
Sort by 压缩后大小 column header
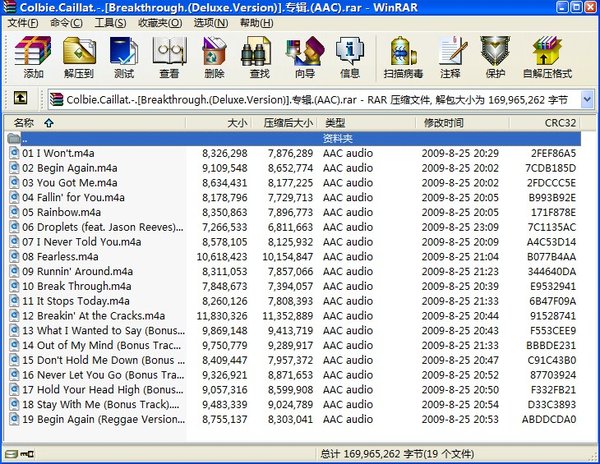pyautogui.click(x=286, y=123)
